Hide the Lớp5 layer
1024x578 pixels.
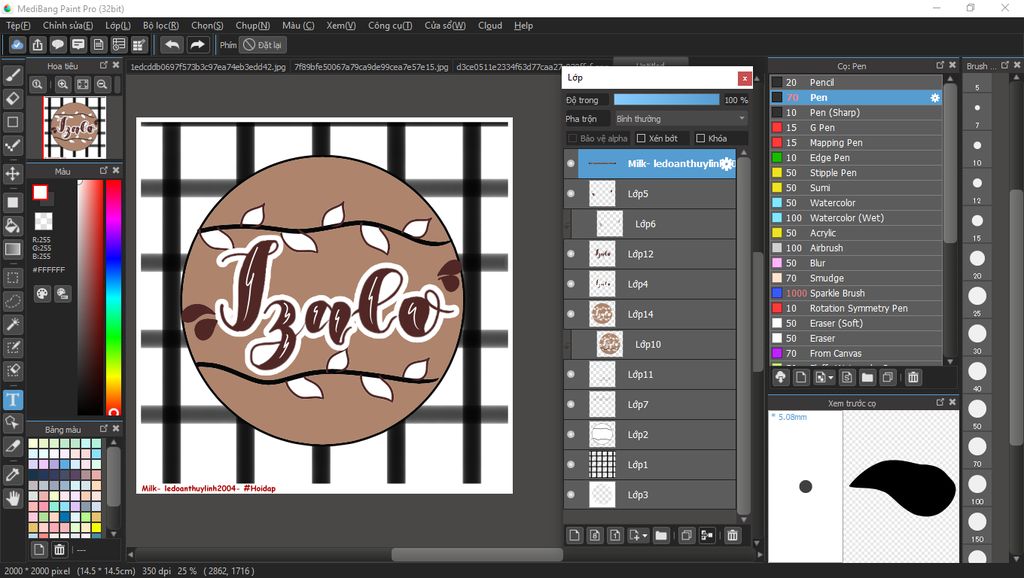tap(571, 193)
